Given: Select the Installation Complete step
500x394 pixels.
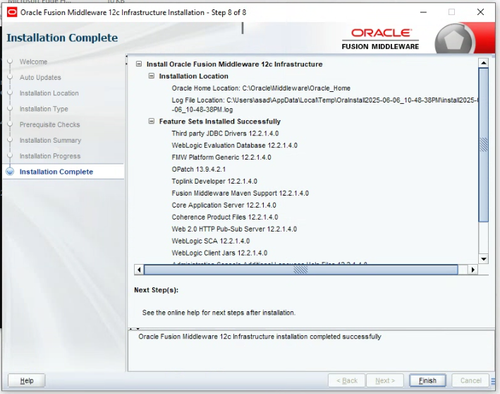Looking at the screenshot, I should [56, 172].
